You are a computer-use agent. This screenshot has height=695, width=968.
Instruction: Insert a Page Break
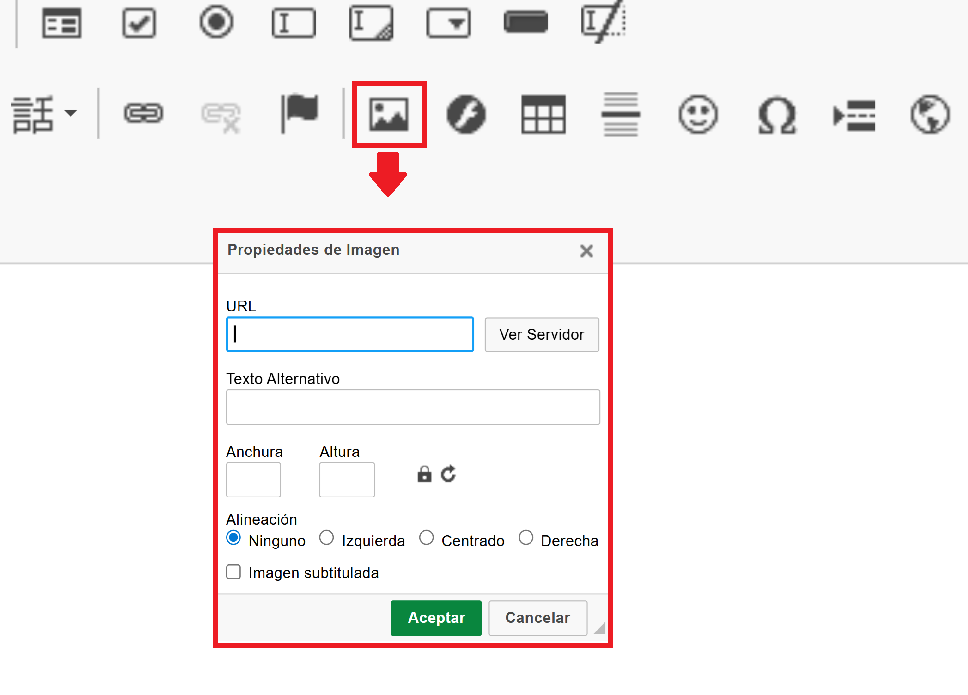tap(854, 115)
